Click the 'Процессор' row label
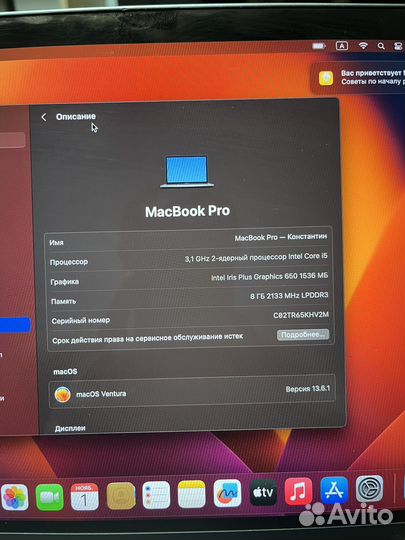 (x=69, y=262)
